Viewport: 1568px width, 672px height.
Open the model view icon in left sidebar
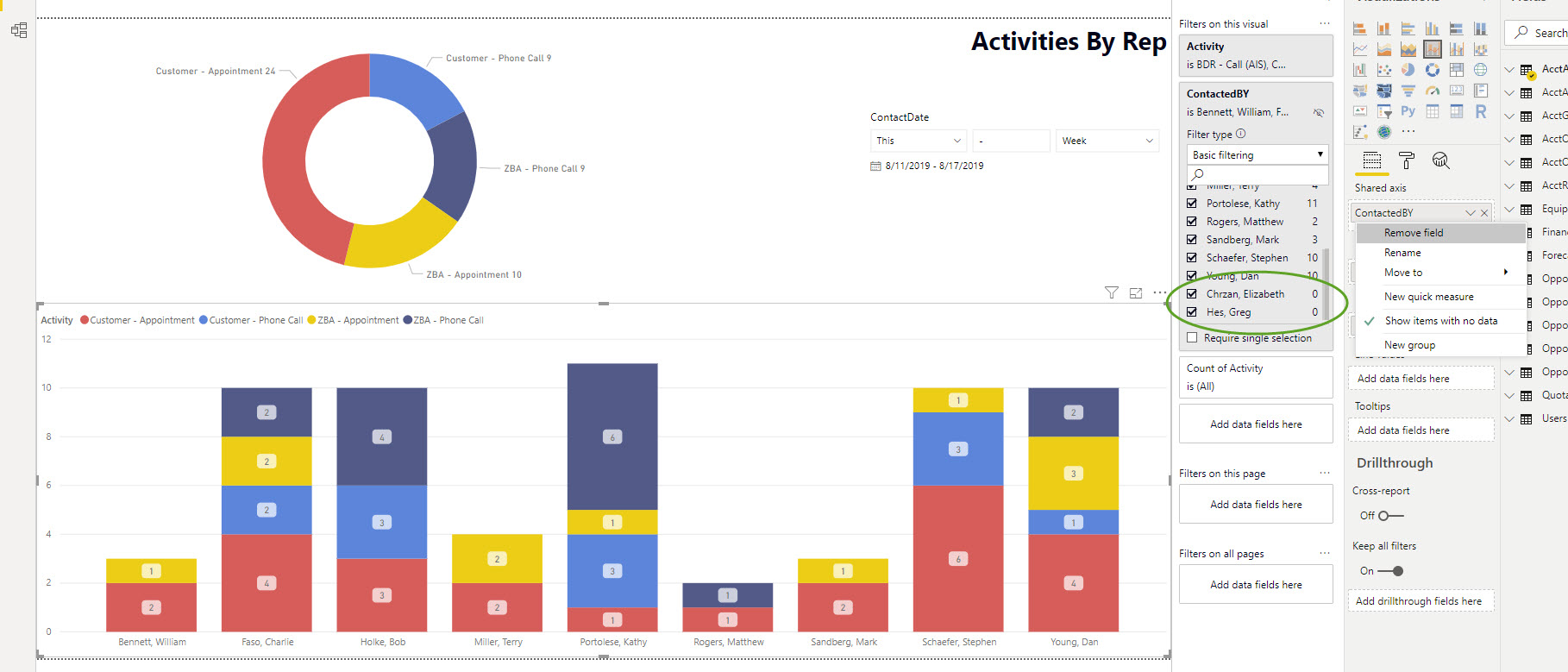coord(19,30)
